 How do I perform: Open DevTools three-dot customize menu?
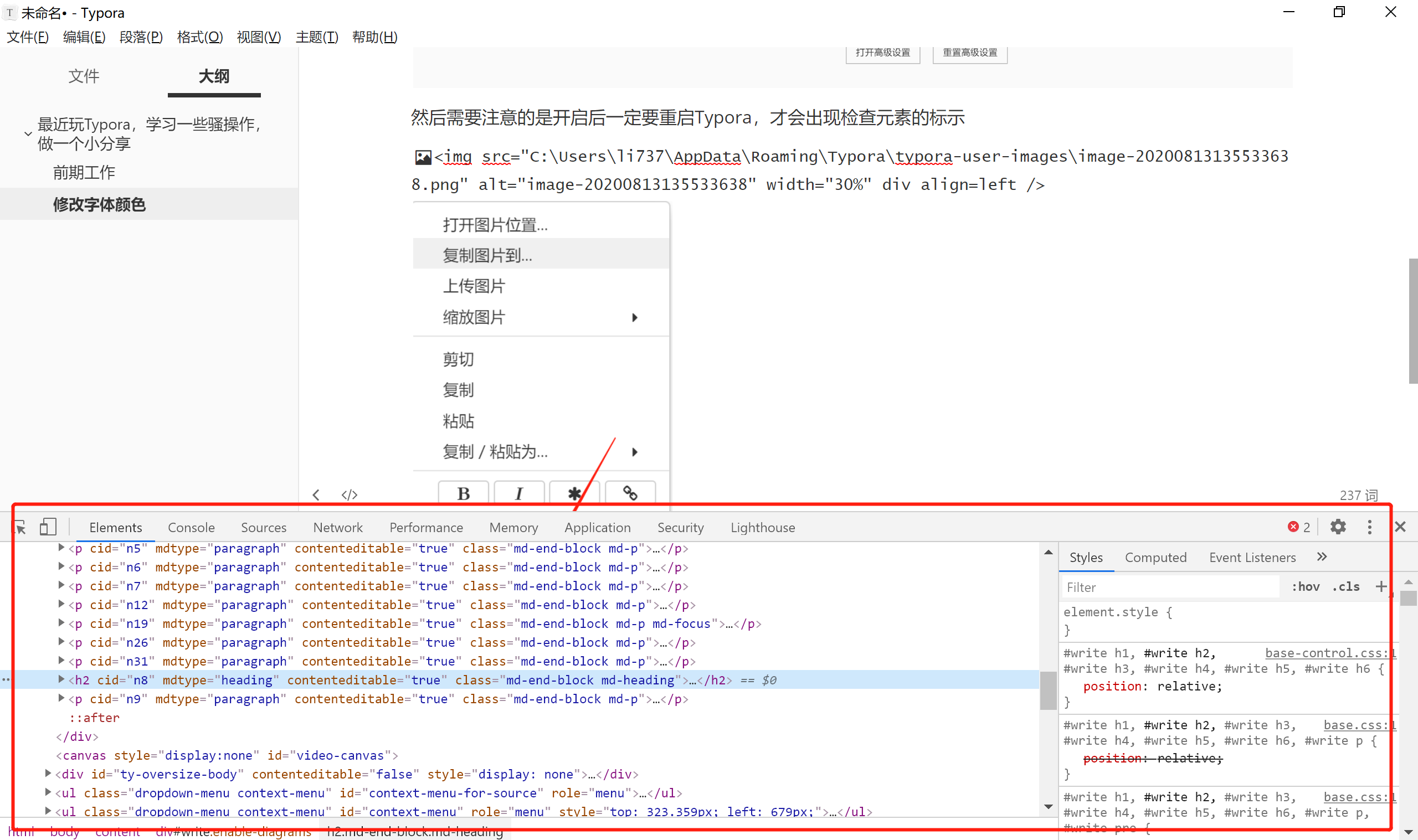pos(1369,527)
